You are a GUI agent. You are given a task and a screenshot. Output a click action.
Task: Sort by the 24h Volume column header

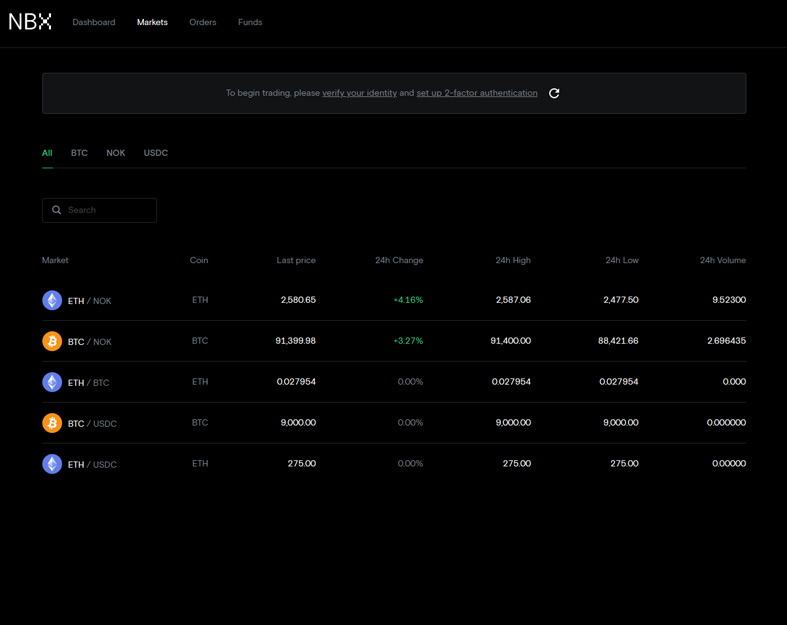click(723, 260)
